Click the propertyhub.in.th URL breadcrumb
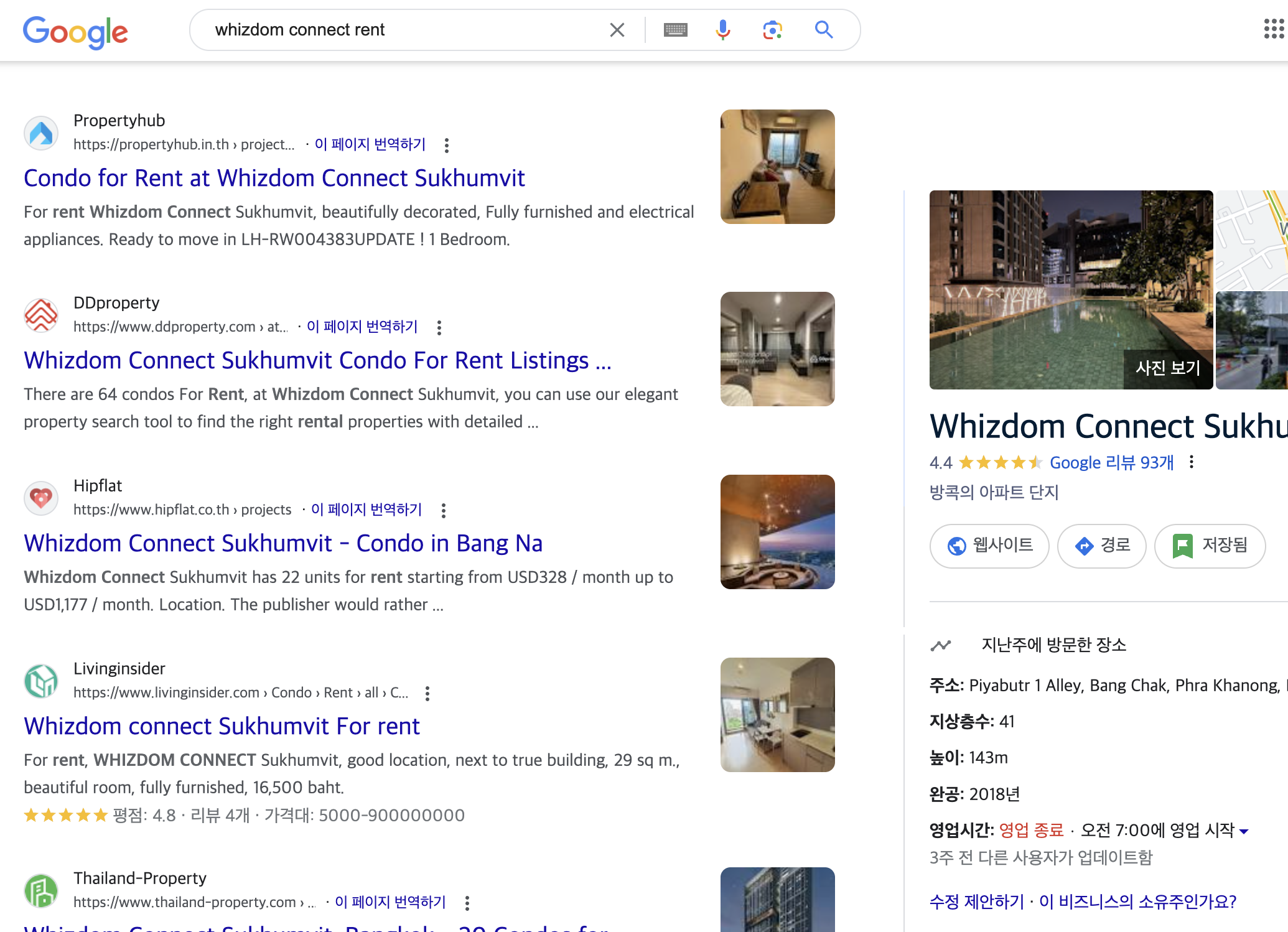 coord(184,144)
